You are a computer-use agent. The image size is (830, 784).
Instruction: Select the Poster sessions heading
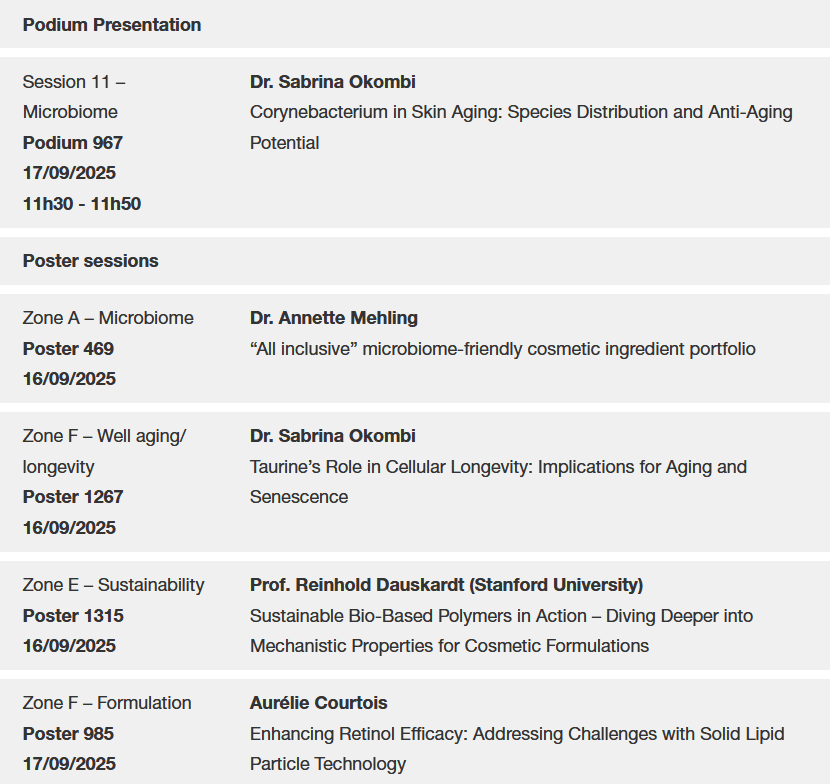(91, 261)
